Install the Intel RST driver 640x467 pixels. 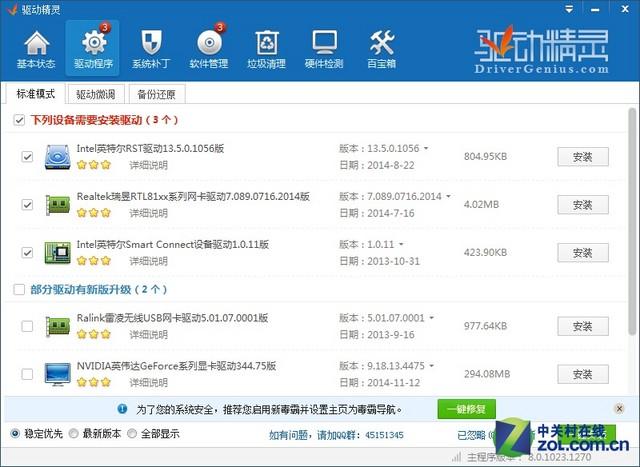[x=583, y=157]
